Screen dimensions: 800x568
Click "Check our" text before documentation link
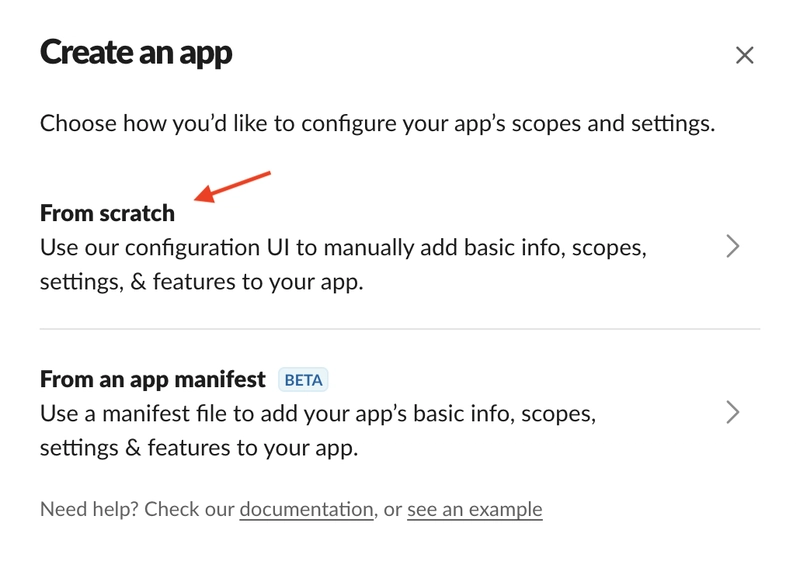tap(190, 509)
